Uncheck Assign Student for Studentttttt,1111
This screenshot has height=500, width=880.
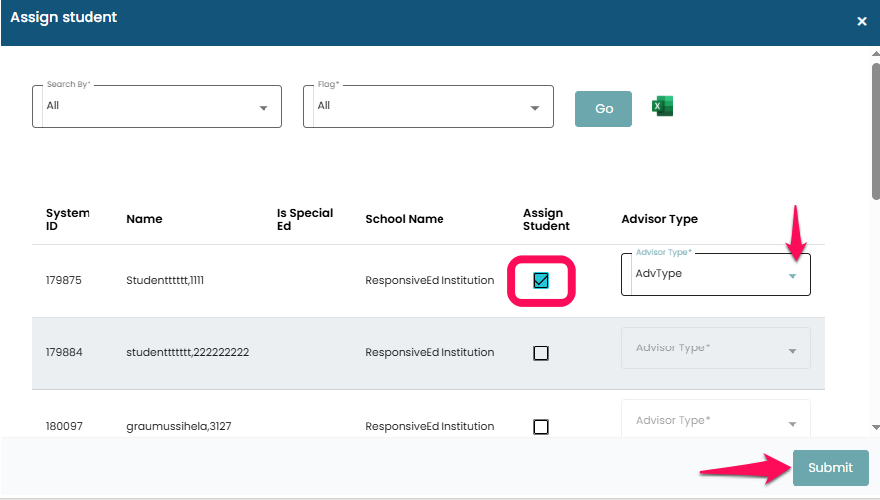click(541, 281)
